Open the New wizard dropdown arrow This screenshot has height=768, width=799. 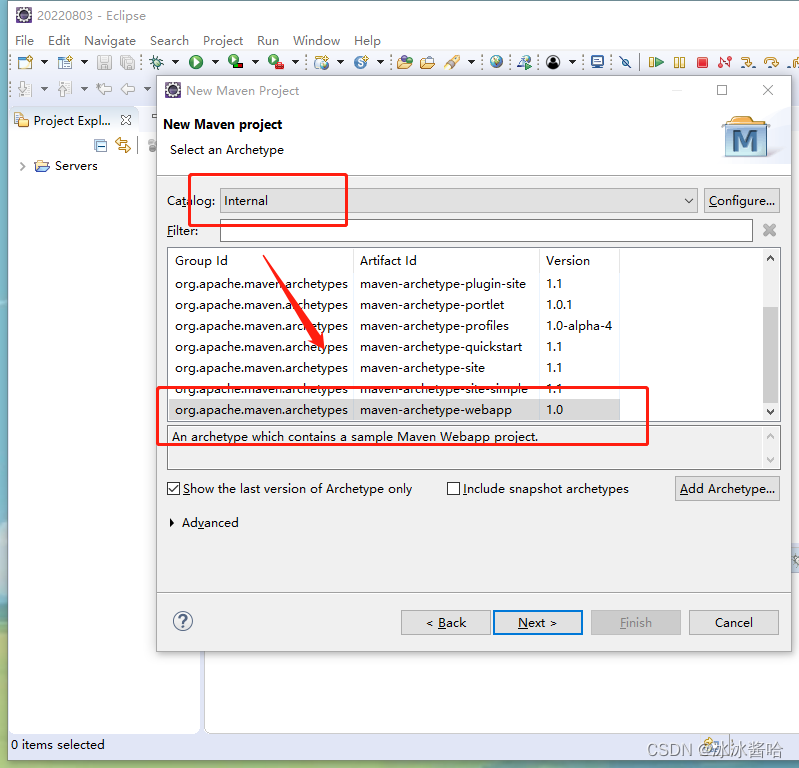(x=44, y=62)
